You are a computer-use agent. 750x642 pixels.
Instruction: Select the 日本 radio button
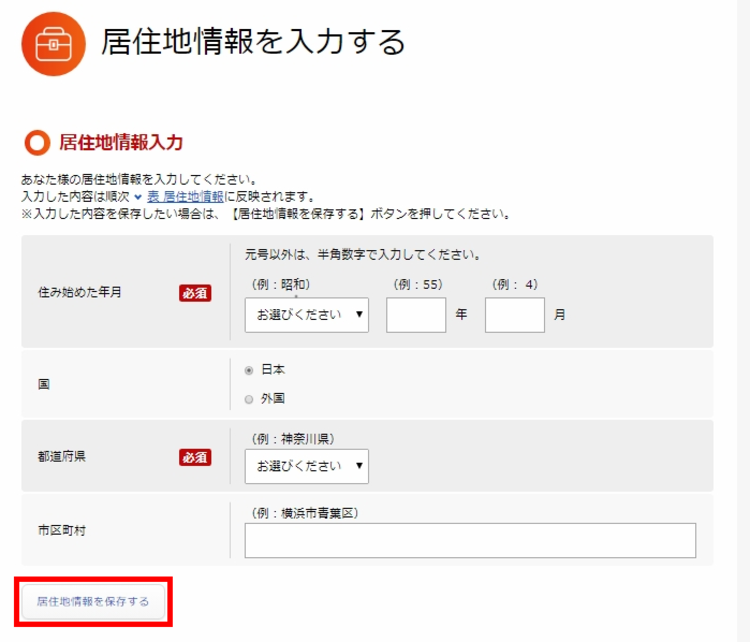coord(249,370)
